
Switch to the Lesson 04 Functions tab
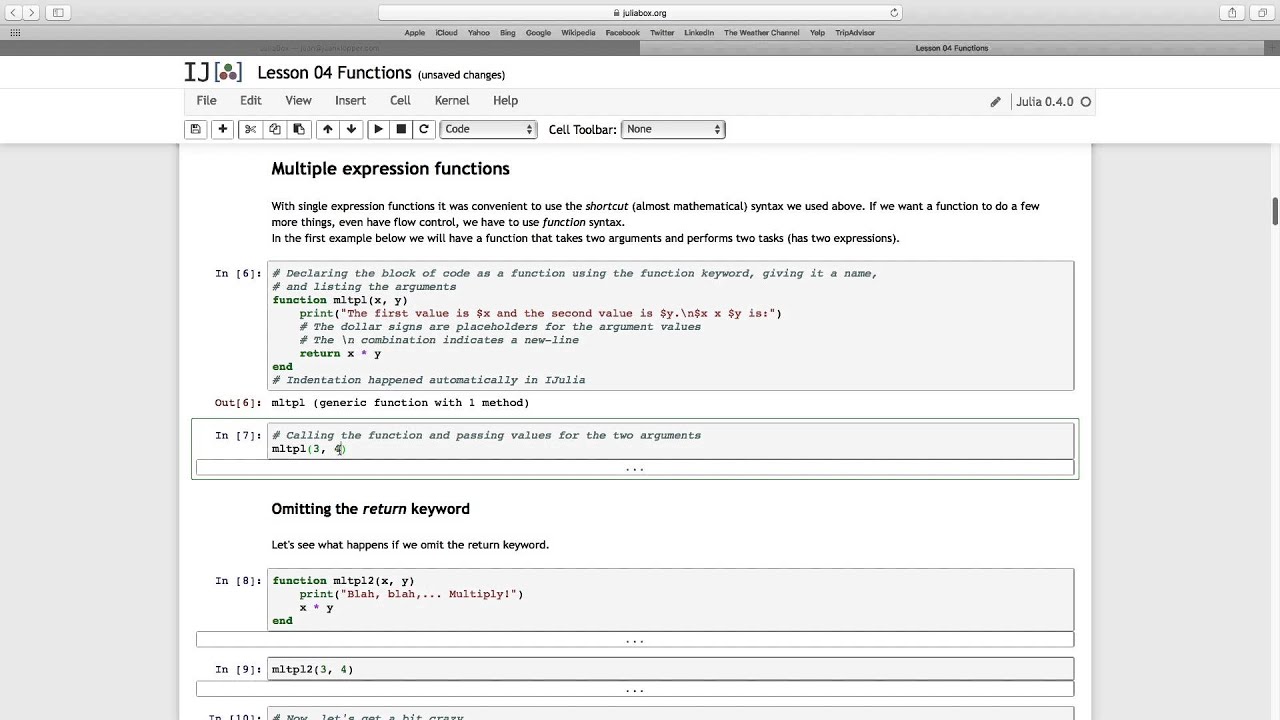(951, 48)
